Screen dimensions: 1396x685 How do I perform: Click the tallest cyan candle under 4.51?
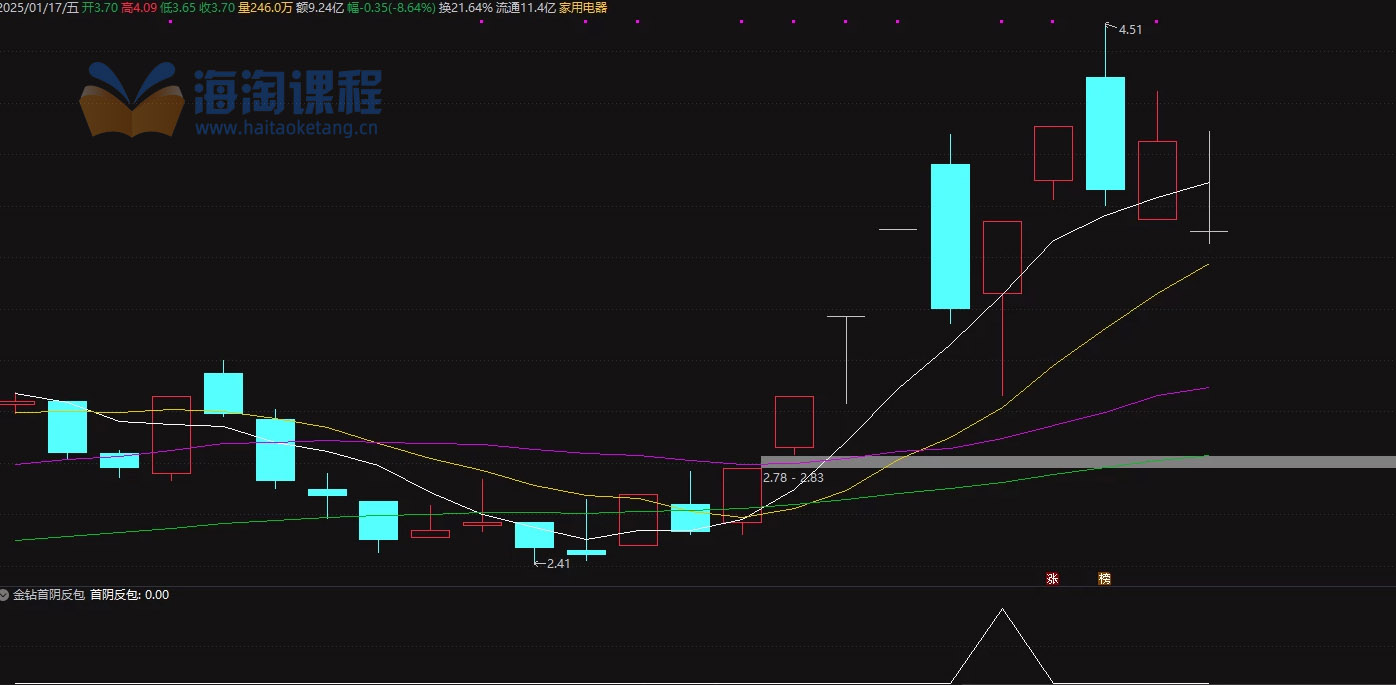1105,133
